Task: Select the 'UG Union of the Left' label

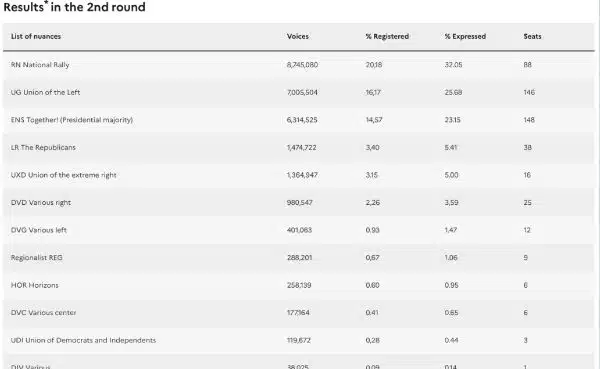Action: click(x=46, y=92)
